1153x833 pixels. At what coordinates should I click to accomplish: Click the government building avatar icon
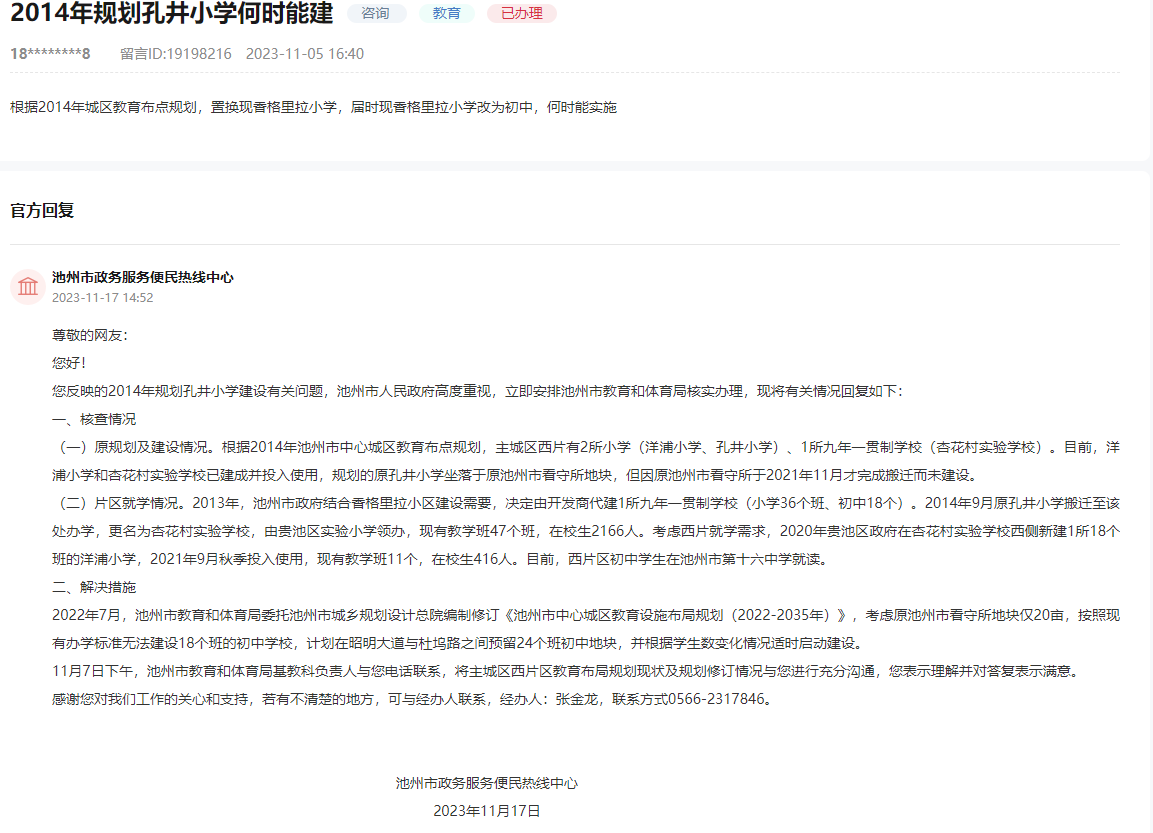28,287
